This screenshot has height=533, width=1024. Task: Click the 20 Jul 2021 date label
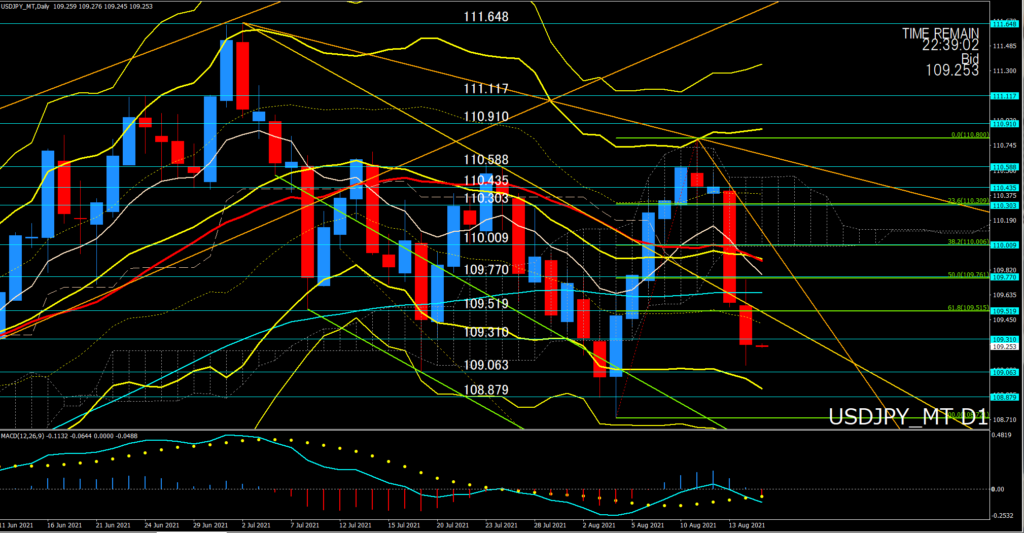coord(453,525)
